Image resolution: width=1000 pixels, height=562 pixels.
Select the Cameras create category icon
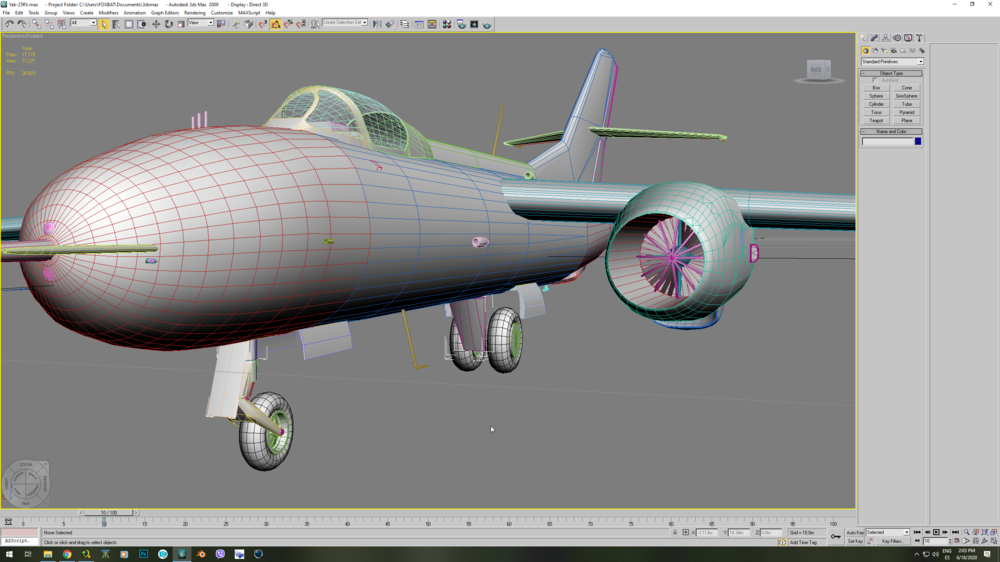click(893, 51)
